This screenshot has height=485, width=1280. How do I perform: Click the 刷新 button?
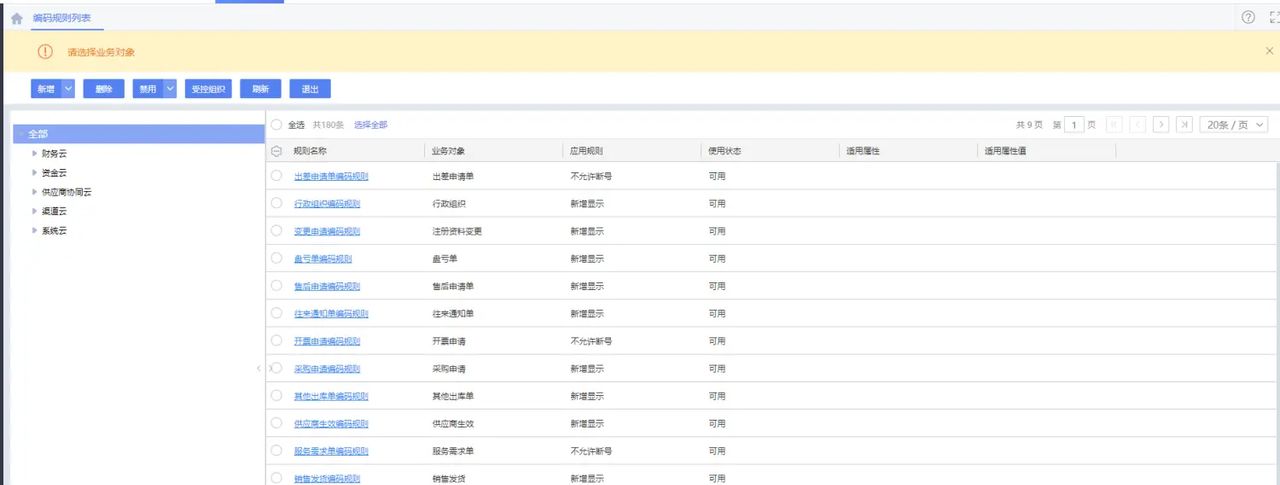pos(261,89)
